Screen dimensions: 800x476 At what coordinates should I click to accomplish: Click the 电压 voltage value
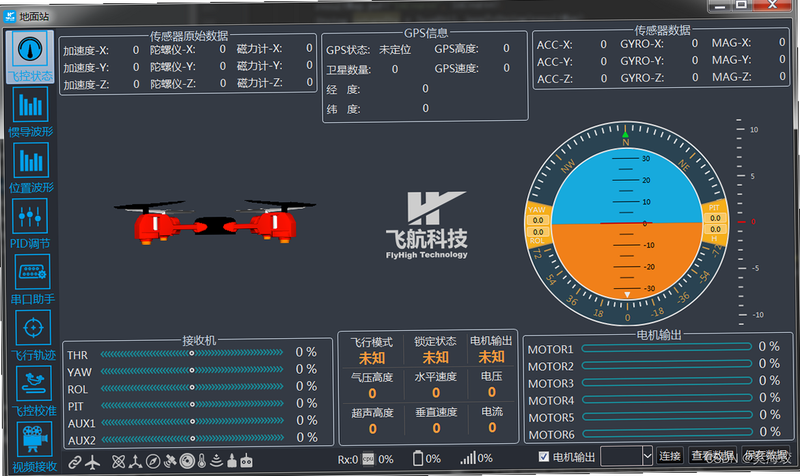point(492,392)
